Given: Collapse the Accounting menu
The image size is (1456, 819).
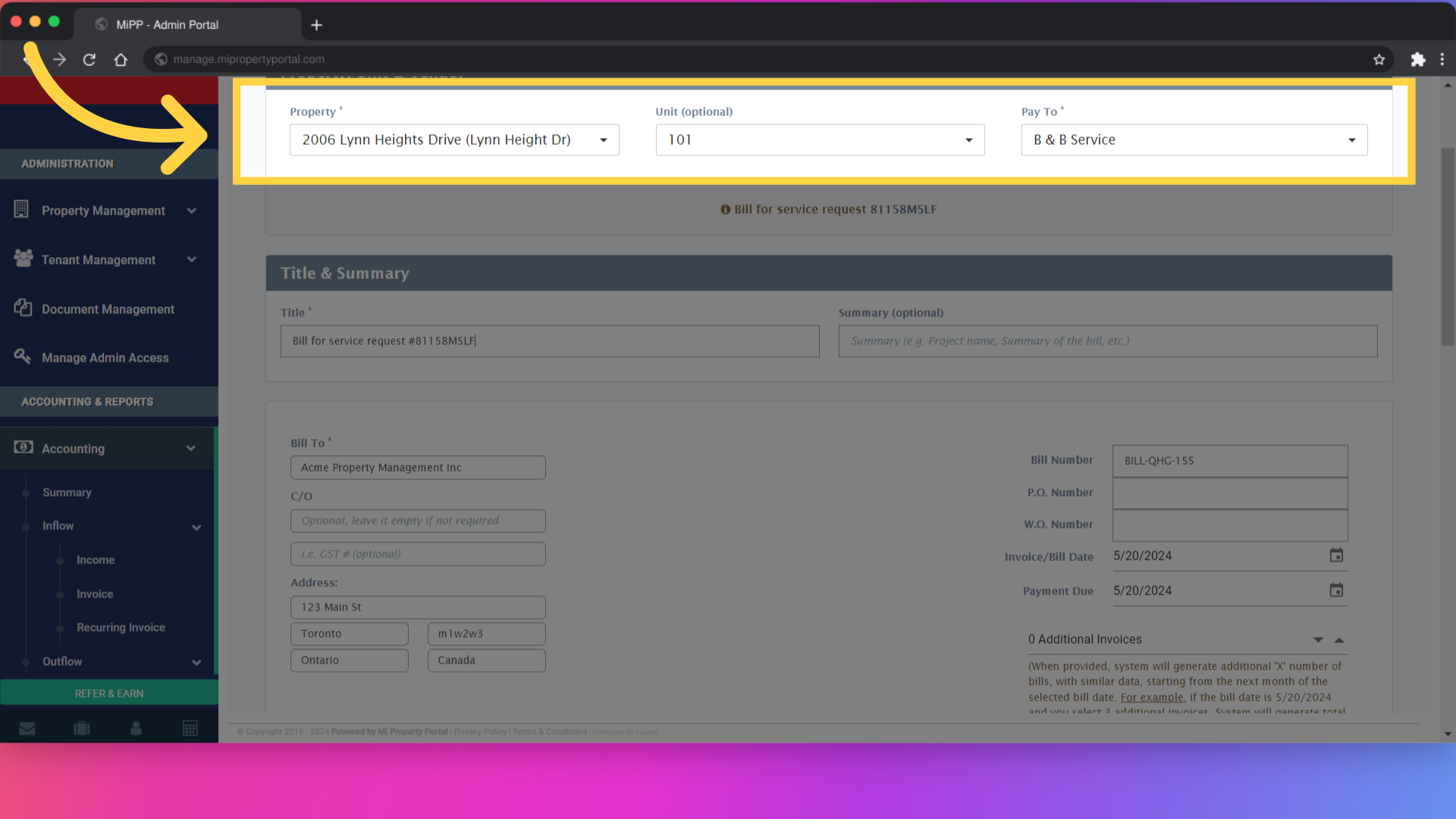Looking at the screenshot, I should coord(191,449).
